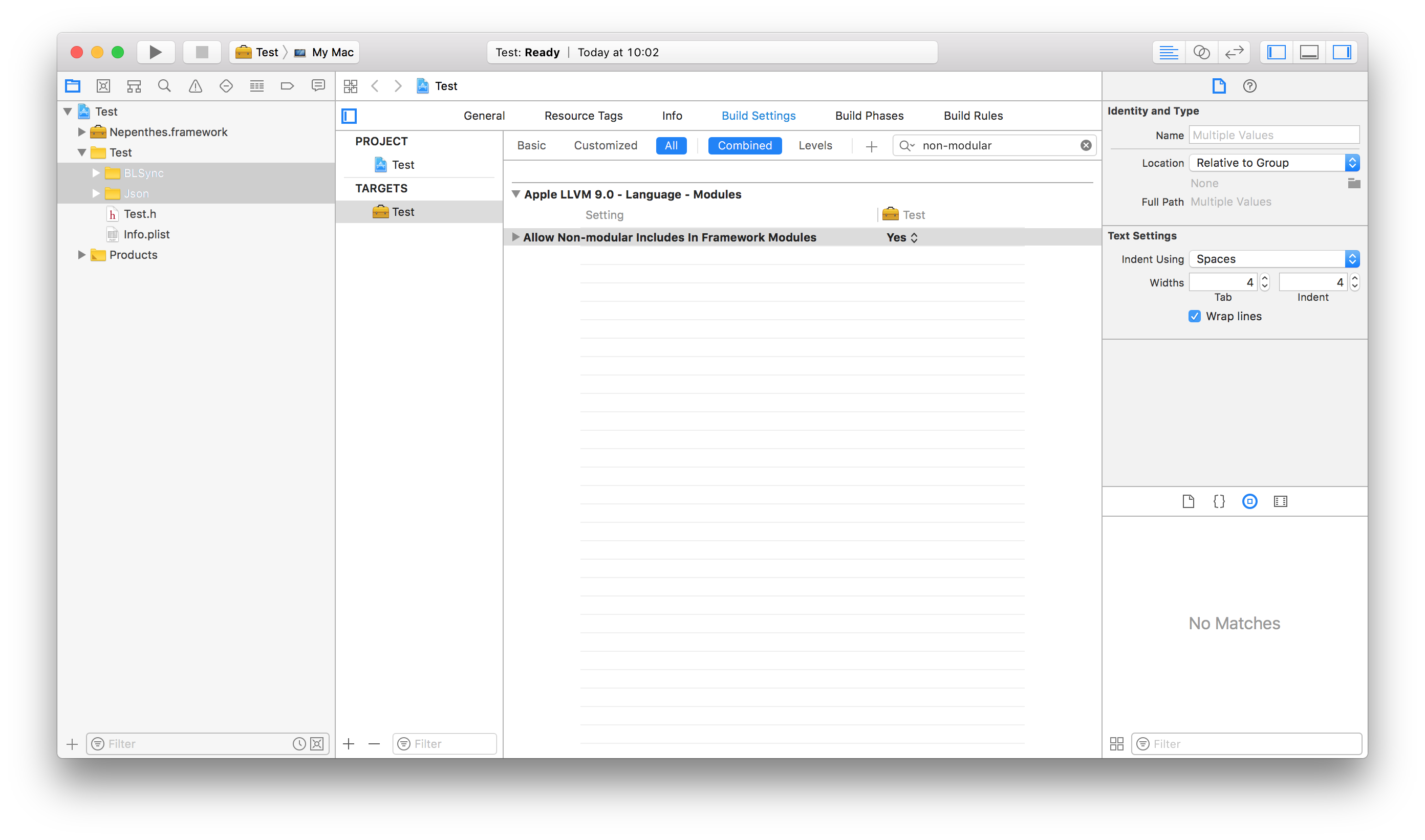1425x840 pixels.
Task: Switch to the Assistant editor
Action: 1201,52
